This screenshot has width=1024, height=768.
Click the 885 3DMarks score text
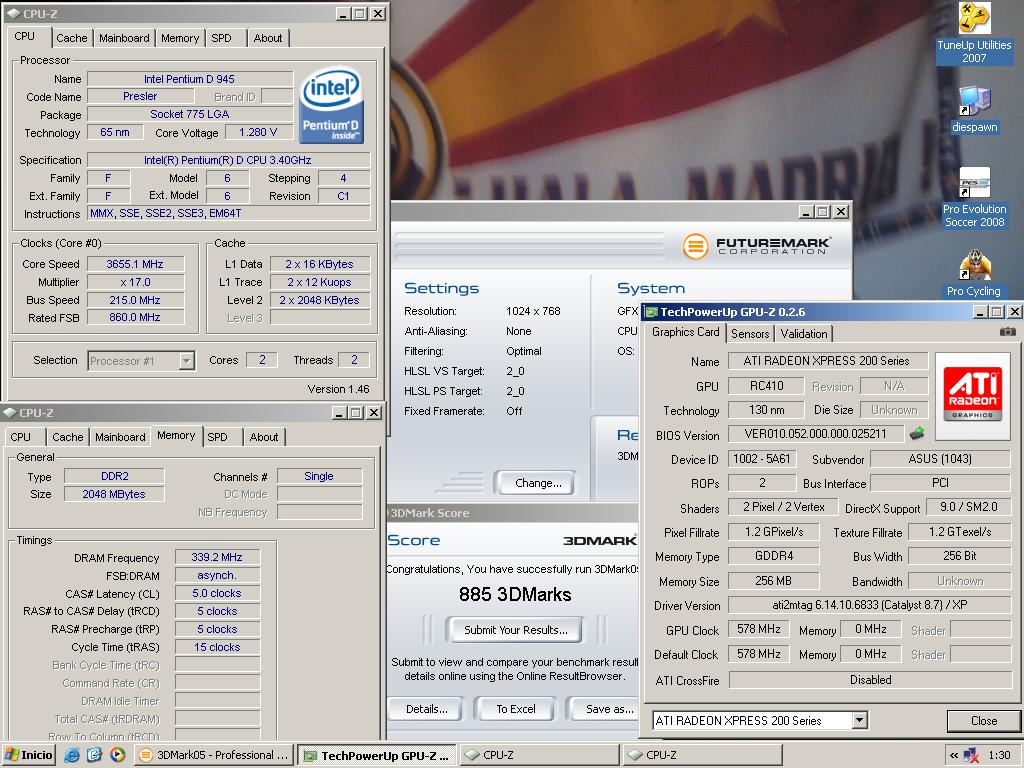515,594
